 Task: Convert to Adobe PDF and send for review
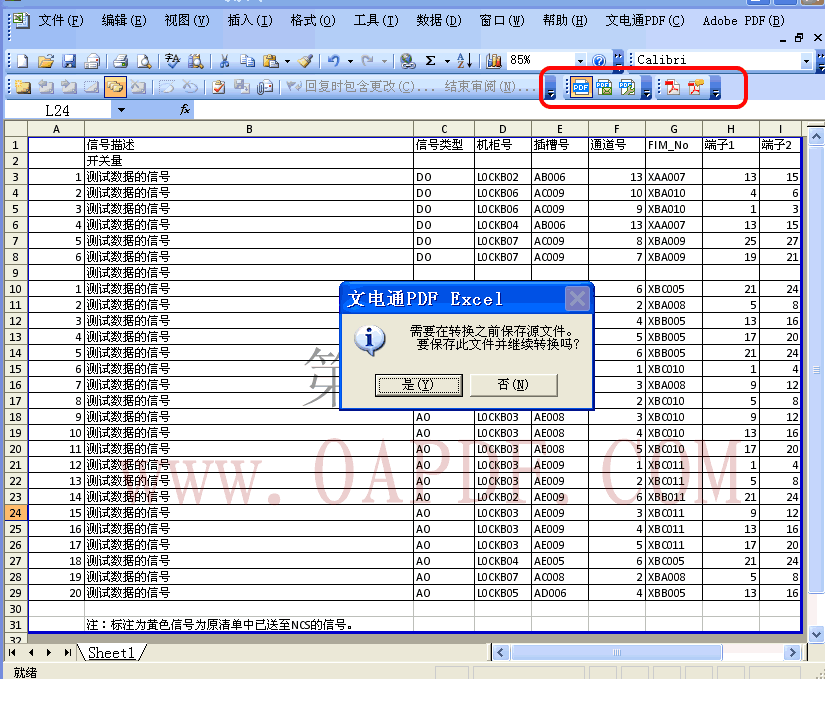[695, 87]
